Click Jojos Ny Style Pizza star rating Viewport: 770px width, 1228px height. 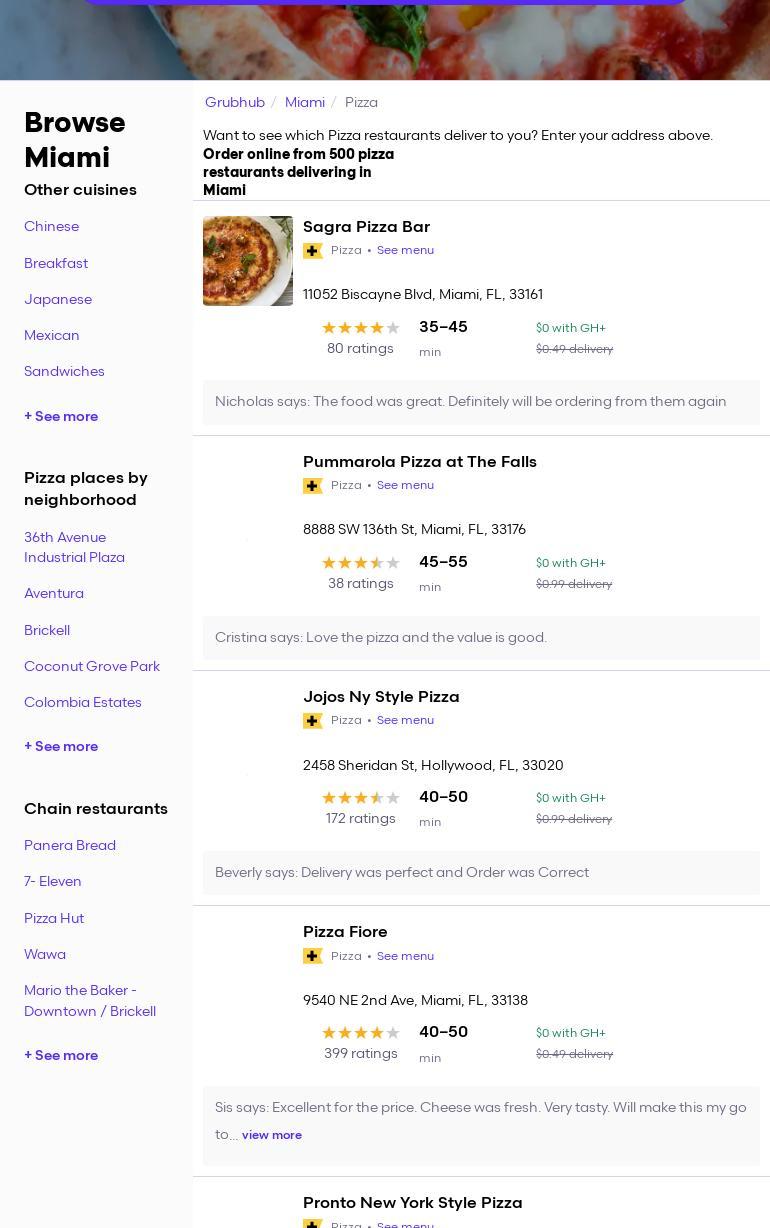[360, 798]
